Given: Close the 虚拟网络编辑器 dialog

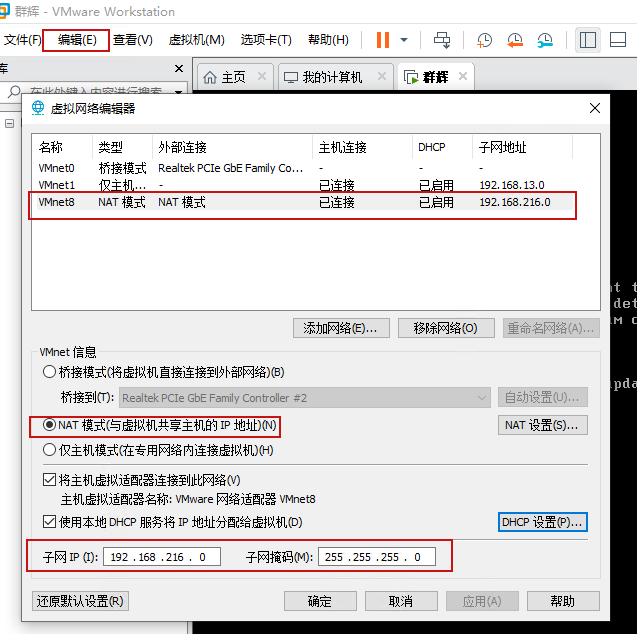Looking at the screenshot, I should (595, 108).
